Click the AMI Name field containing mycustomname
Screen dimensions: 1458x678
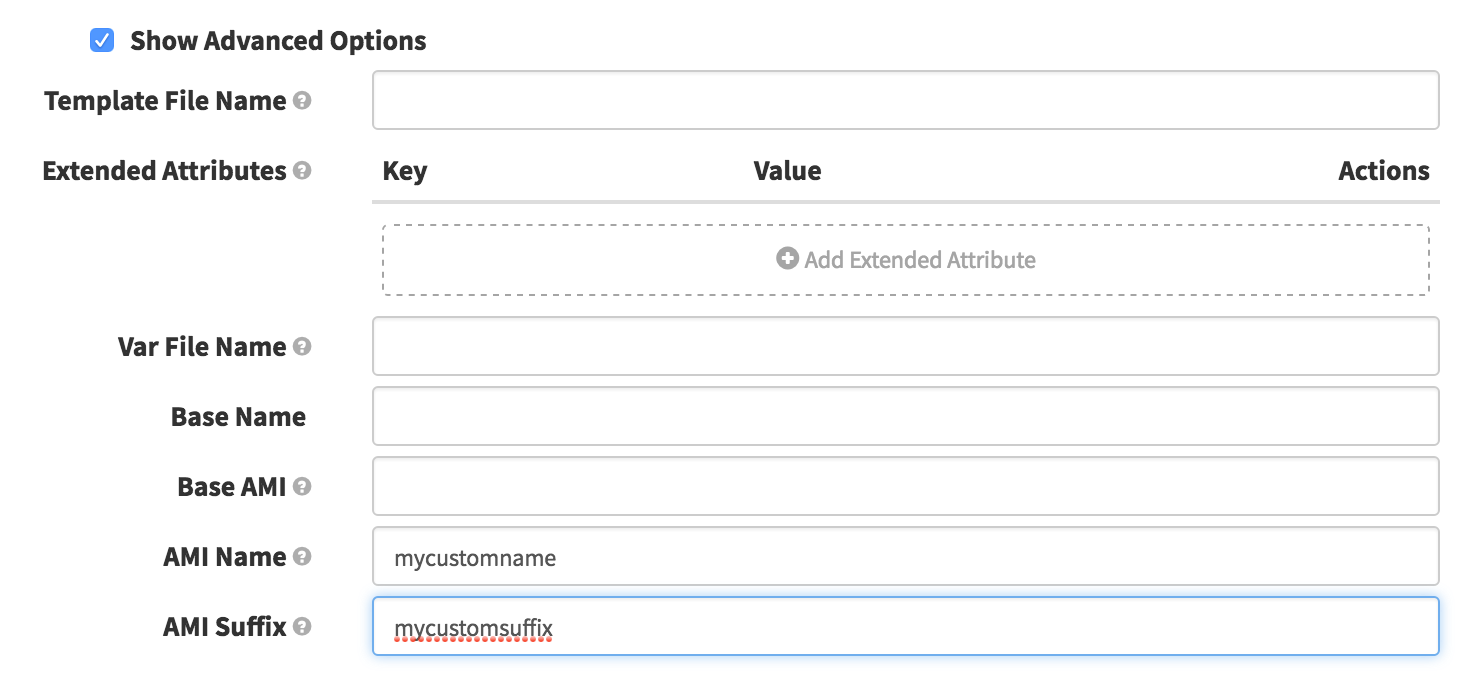905,556
